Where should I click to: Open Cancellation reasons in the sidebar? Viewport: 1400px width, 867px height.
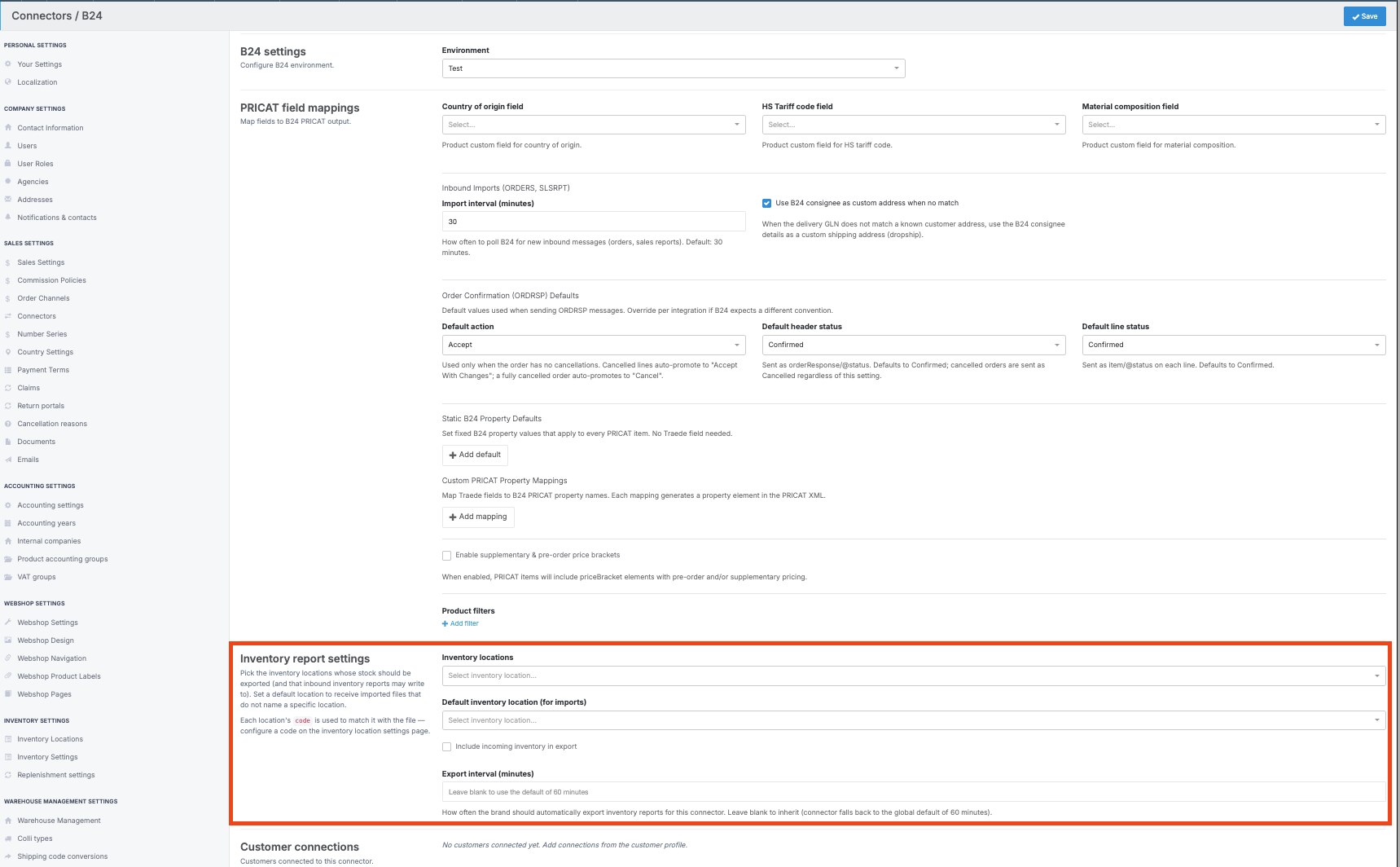coord(52,424)
